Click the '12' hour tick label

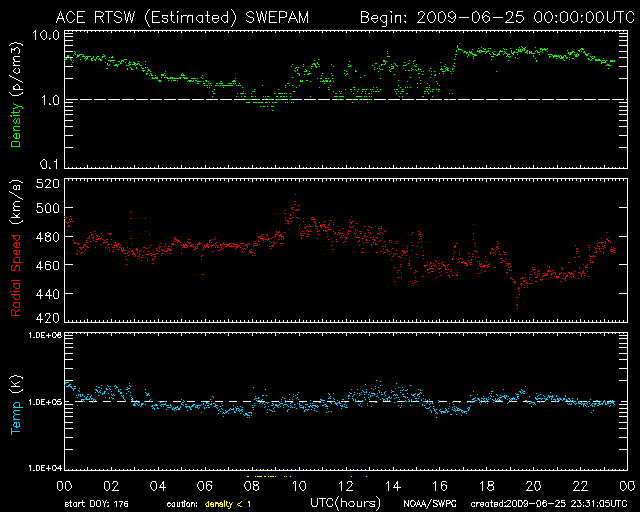coord(346,486)
